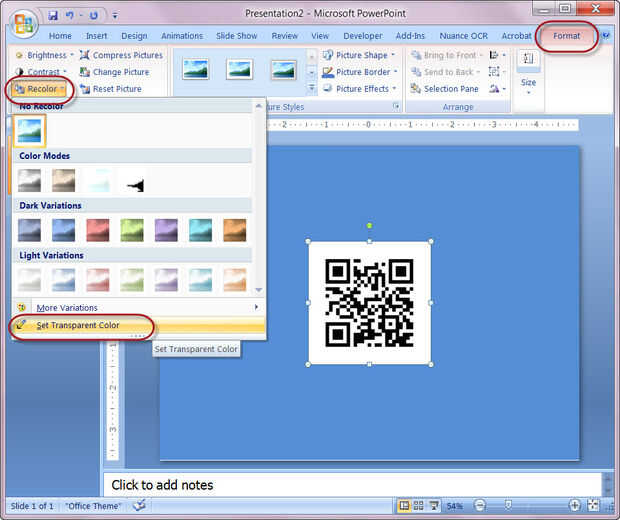Open Picture Styles dialog launcher

coord(396,106)
